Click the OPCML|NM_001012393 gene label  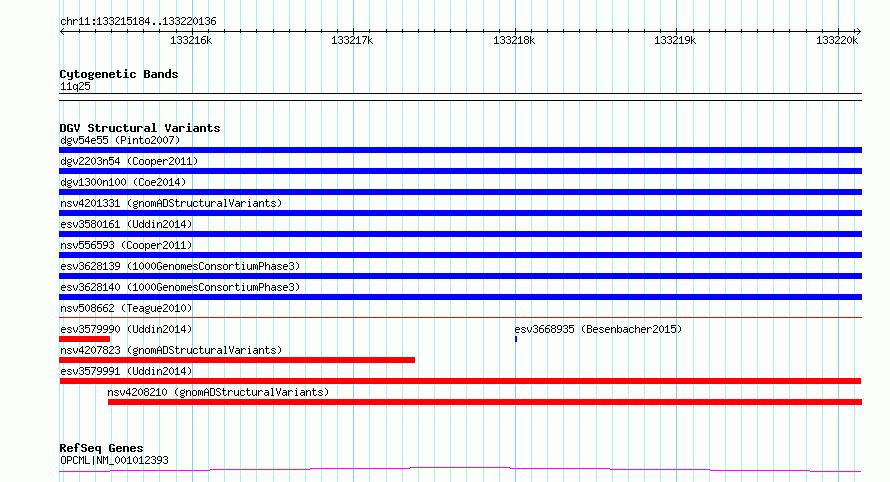(x=114, y=460)
